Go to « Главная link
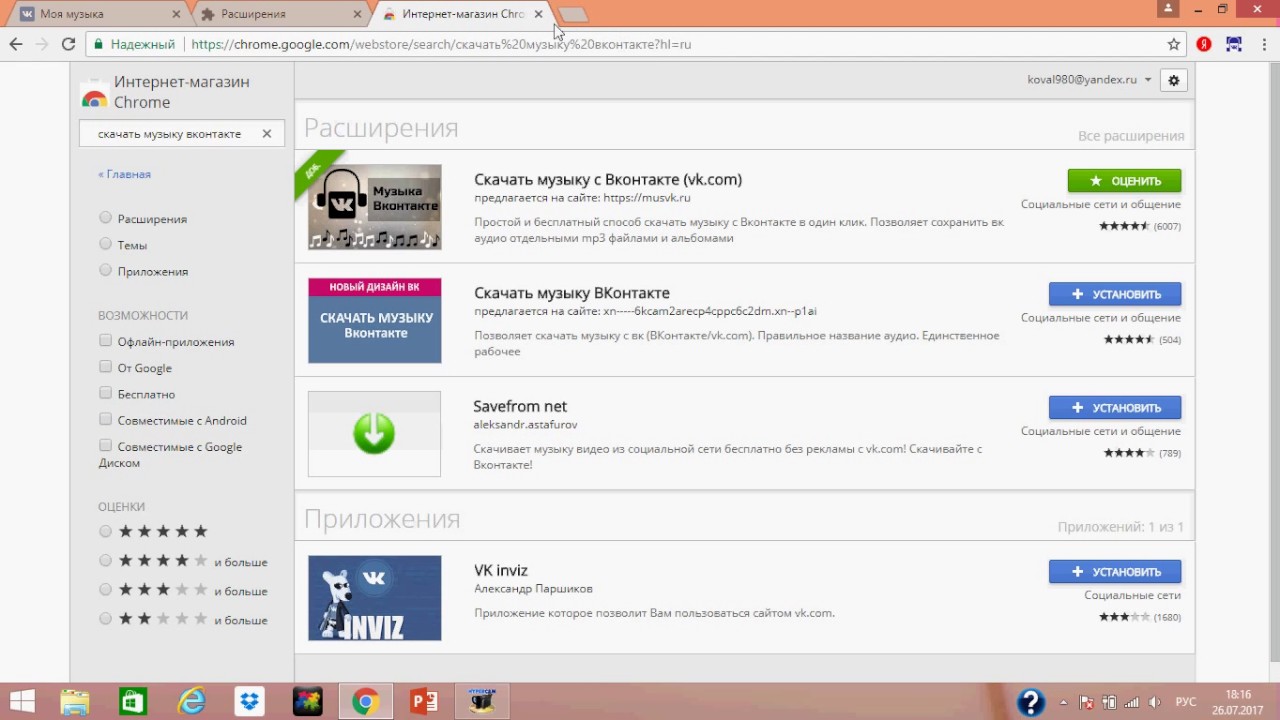Viewport: 1280px width, 720px height. click(x=125, y=174)
